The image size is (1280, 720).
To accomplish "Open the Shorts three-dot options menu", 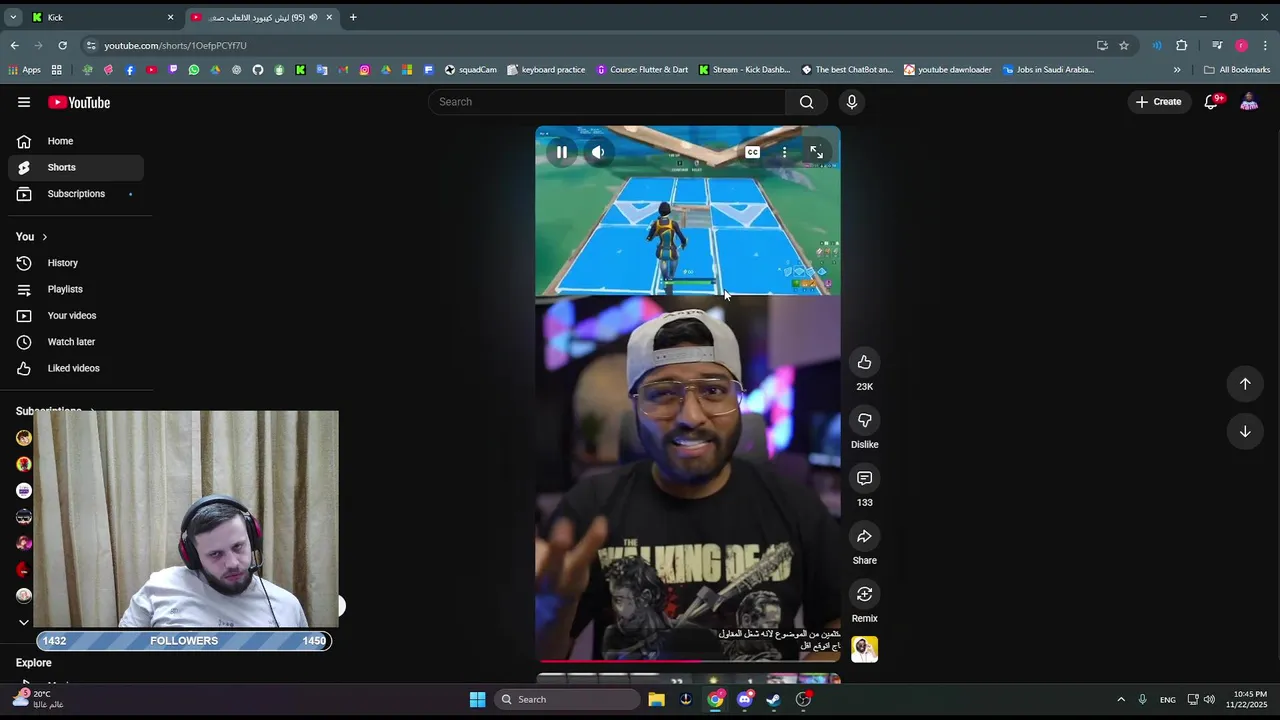I will coord(784,152).
